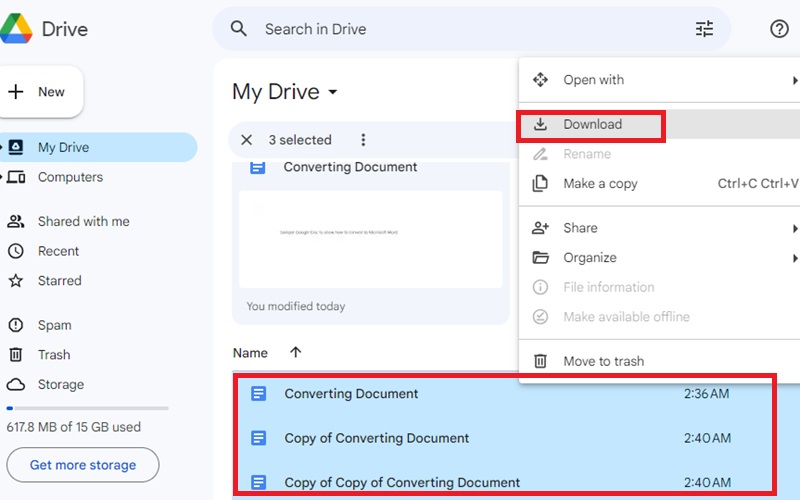Click the Organize folder icon
800x500 pixels.
click(x=540, y=257)
